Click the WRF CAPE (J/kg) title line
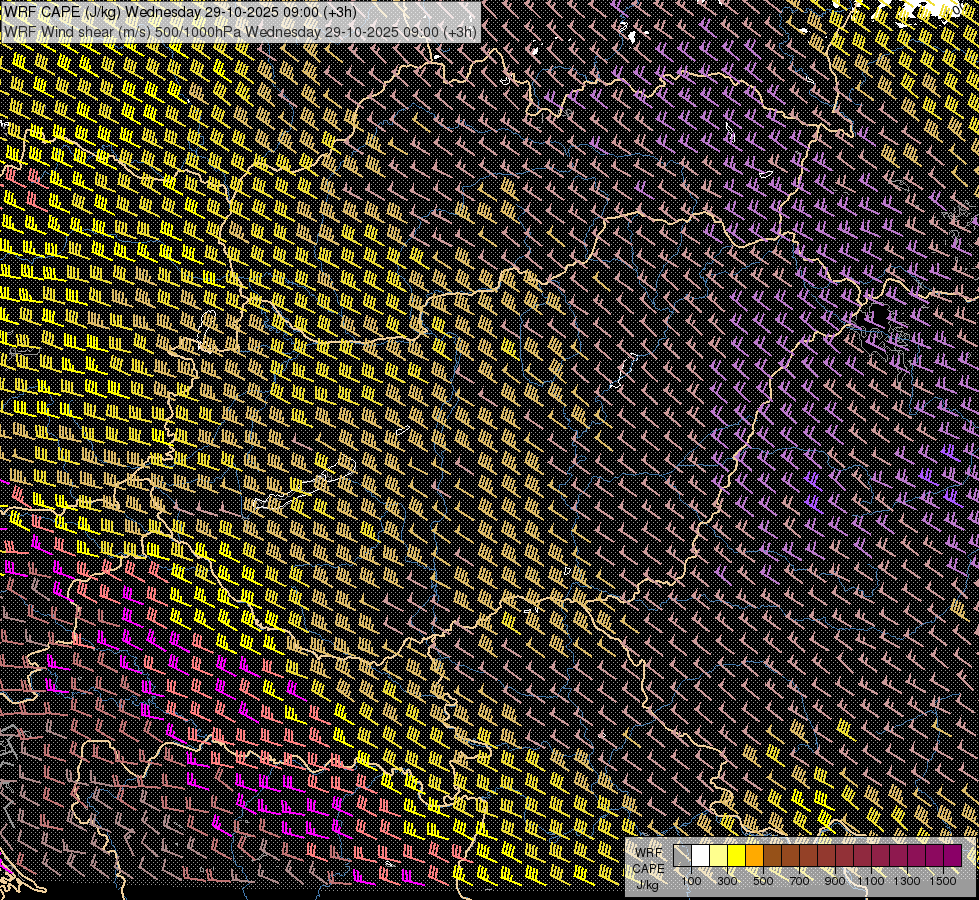Screen dimensions: 979x900 tap(180, 12)
